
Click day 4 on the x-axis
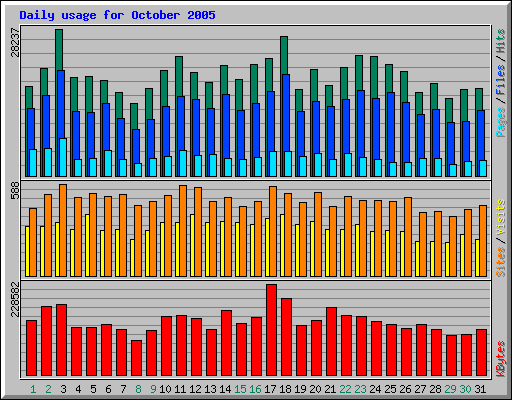78,389
